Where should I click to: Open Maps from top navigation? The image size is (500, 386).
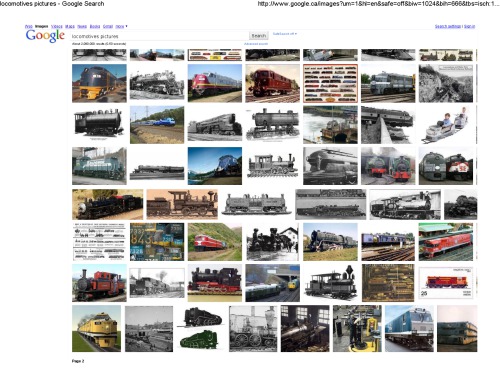70,26
